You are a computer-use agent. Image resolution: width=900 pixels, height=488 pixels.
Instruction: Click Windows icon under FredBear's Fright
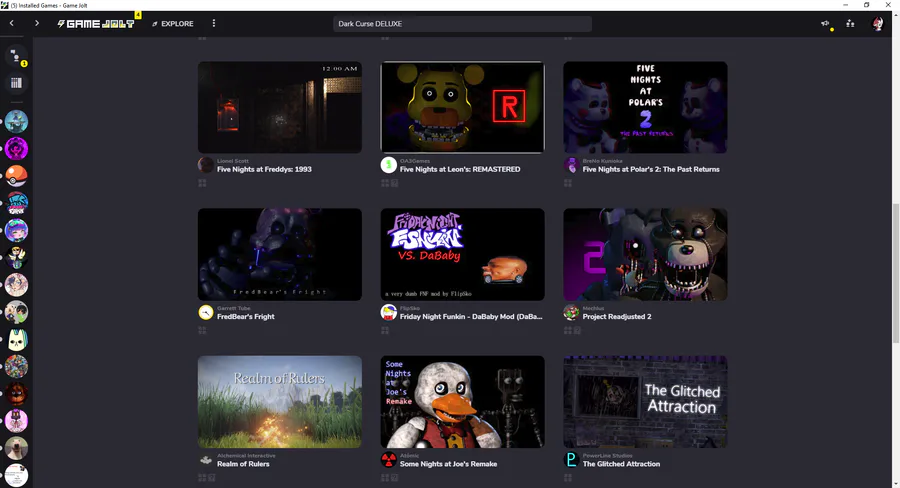point(202,330)
